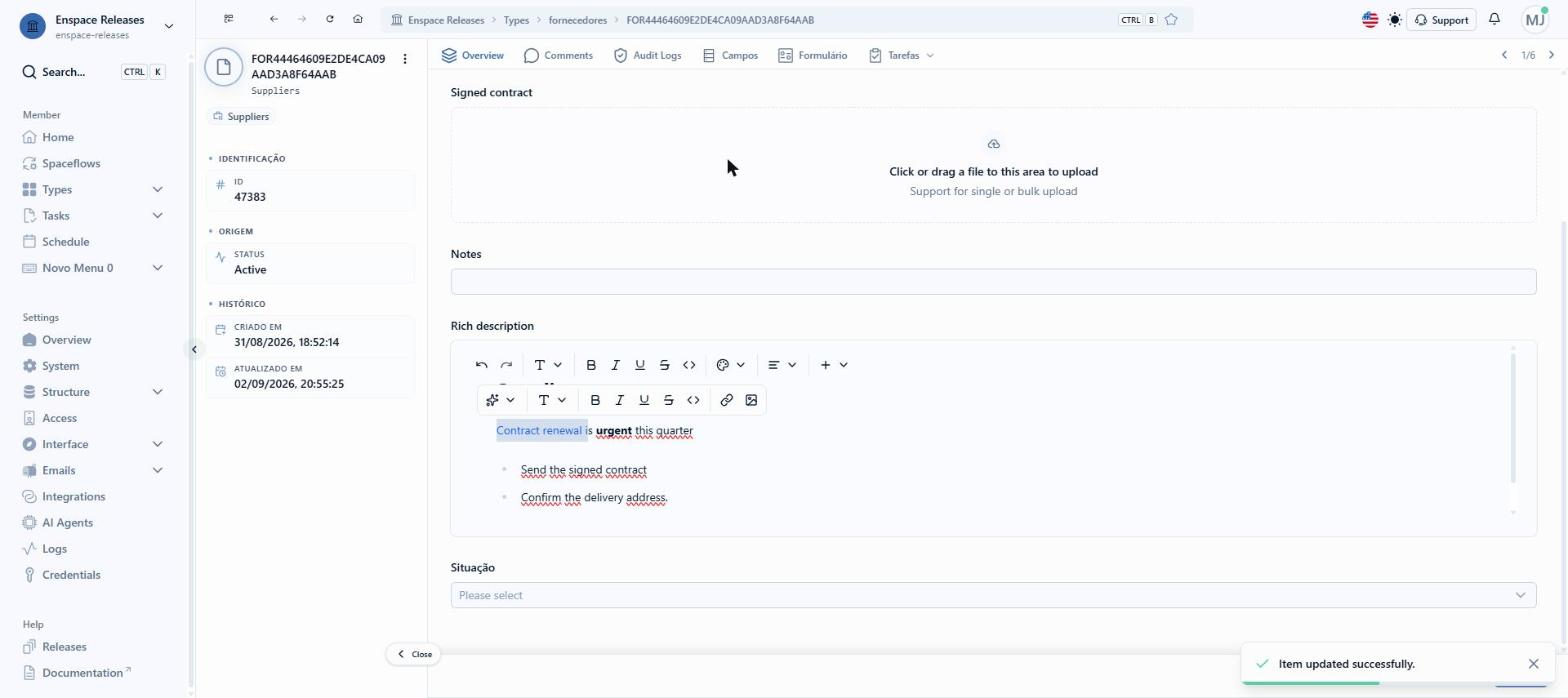Viewport: 1568px width, 698px height.
Task: Open the item's three-dot options menu
Action: point(405,59)
